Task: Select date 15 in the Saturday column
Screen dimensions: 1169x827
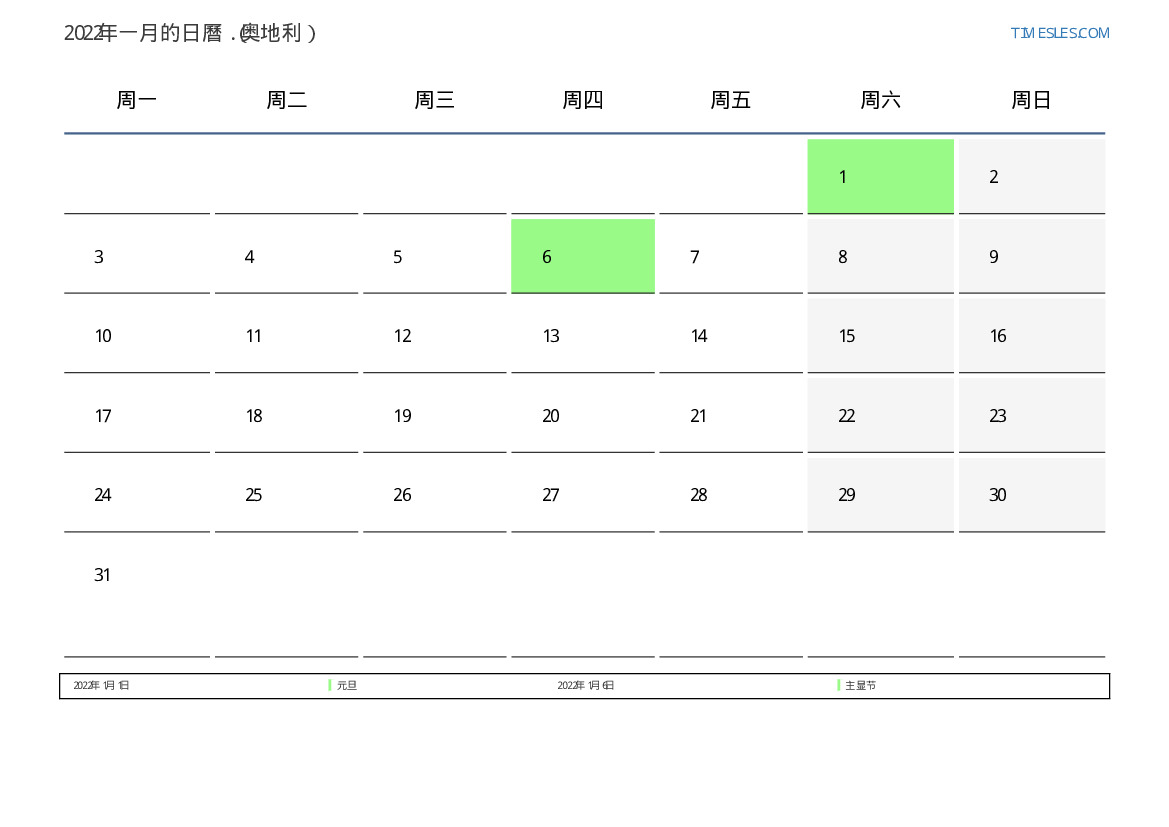Action: click(847, 336)
